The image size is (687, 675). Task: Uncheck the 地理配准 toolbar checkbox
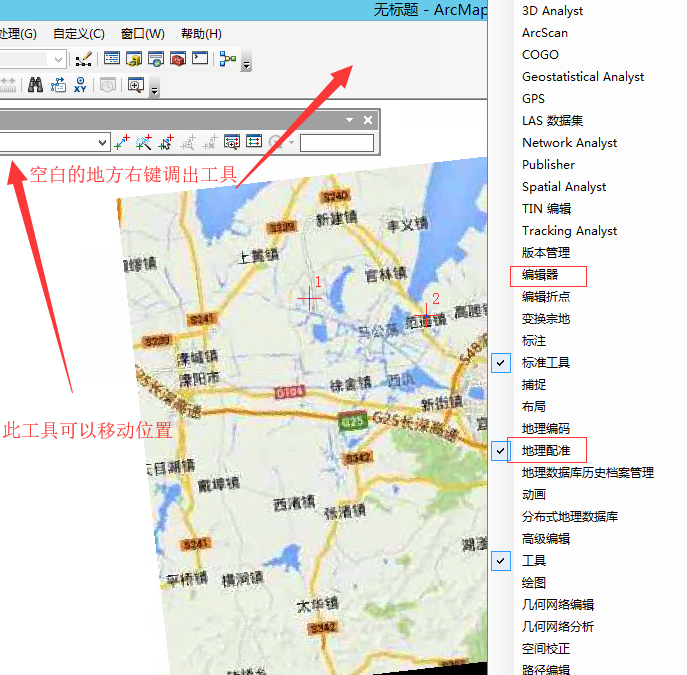click(501, 451)
